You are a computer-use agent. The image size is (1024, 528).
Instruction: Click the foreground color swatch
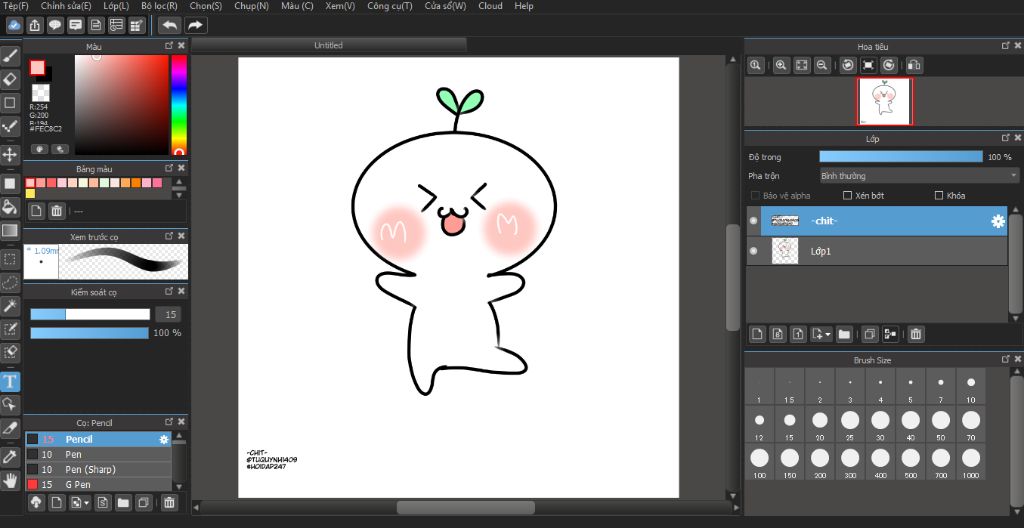click(x=37, y=67)
